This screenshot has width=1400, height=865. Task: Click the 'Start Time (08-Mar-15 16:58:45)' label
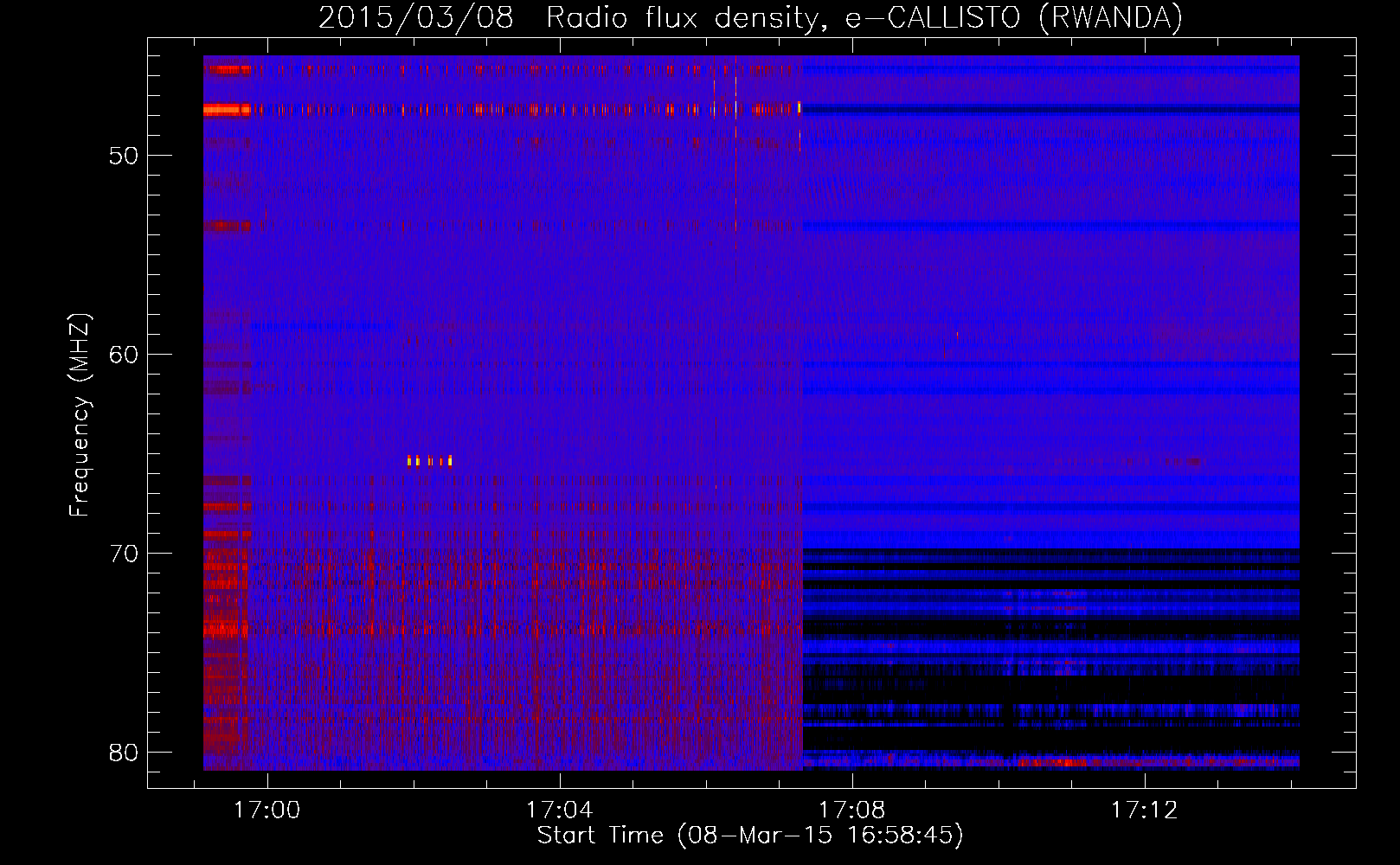pyautogui.click(x=750, y=836)
